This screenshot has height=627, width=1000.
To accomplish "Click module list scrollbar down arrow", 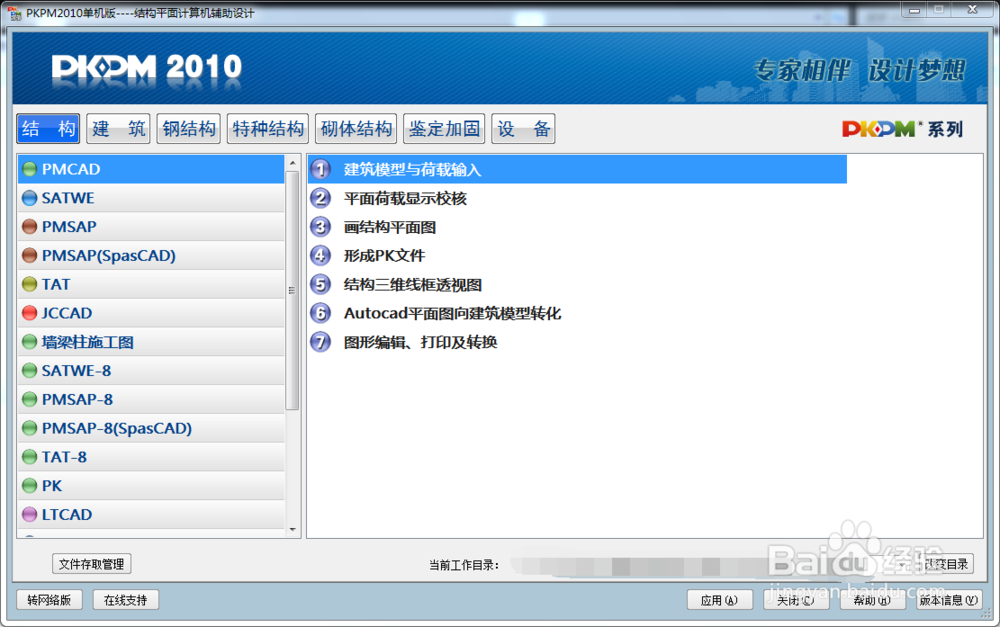I will [x=292, y=529].
